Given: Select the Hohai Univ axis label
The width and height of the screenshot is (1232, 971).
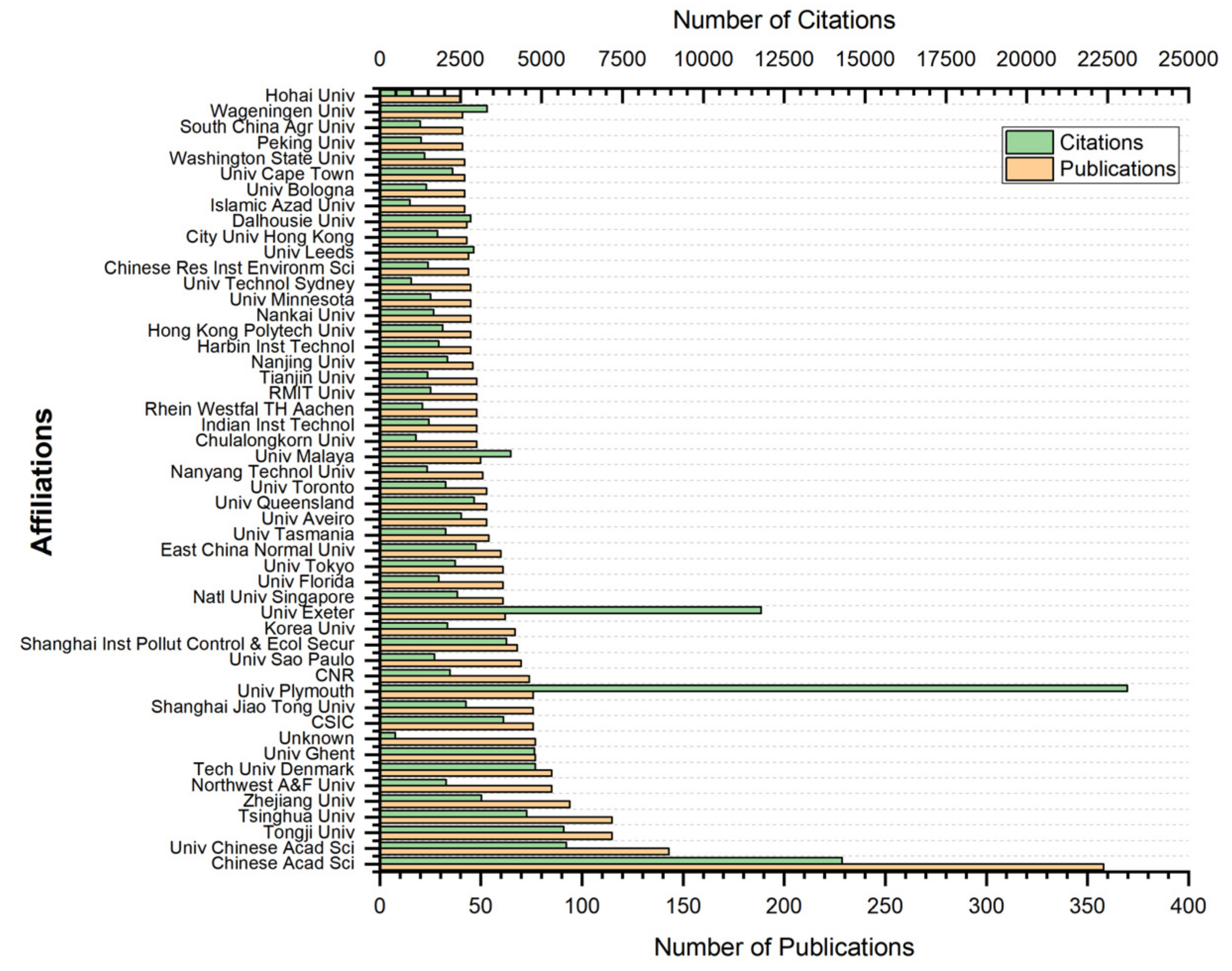Looking at the screenshot, I should (309, 96).
